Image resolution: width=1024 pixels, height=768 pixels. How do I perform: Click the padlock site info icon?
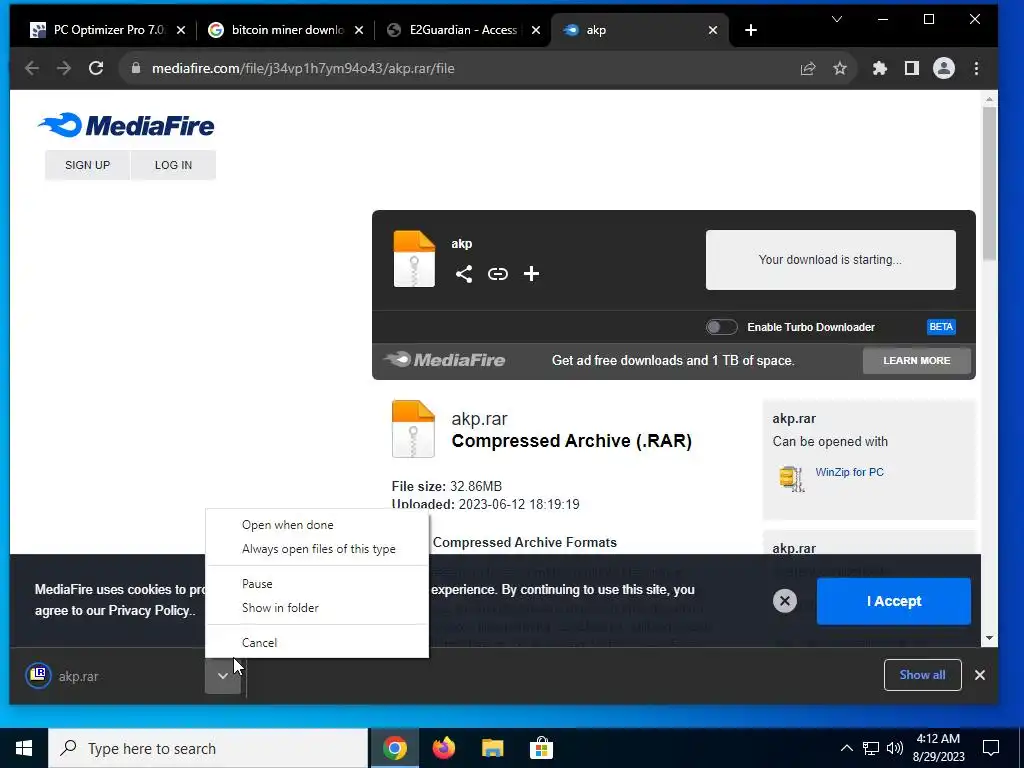136,68
